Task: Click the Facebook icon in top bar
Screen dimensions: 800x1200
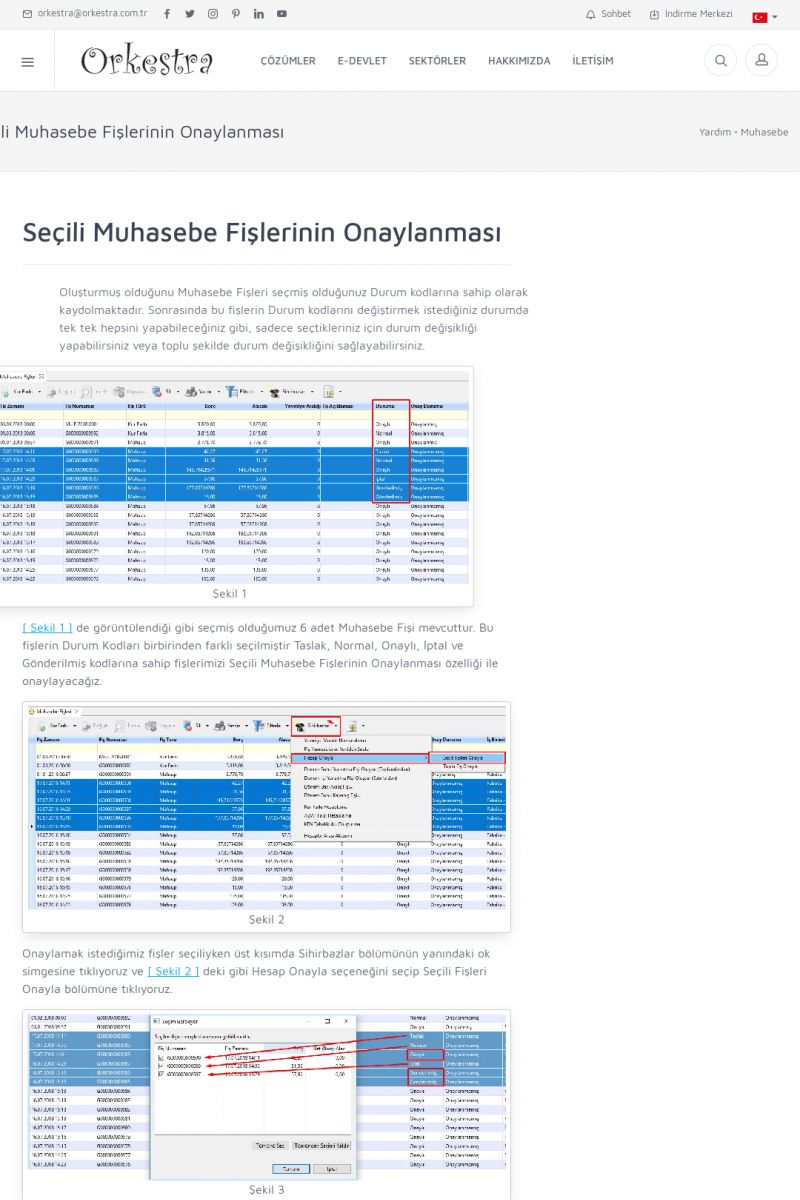Action: pyautogui.click(x=166, y=14)
